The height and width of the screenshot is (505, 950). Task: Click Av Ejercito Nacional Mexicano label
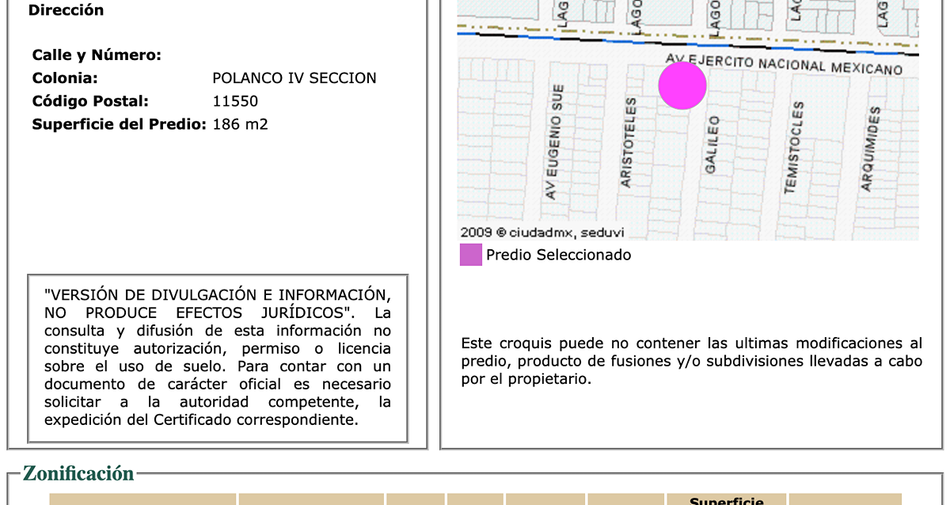click(784, 64)
